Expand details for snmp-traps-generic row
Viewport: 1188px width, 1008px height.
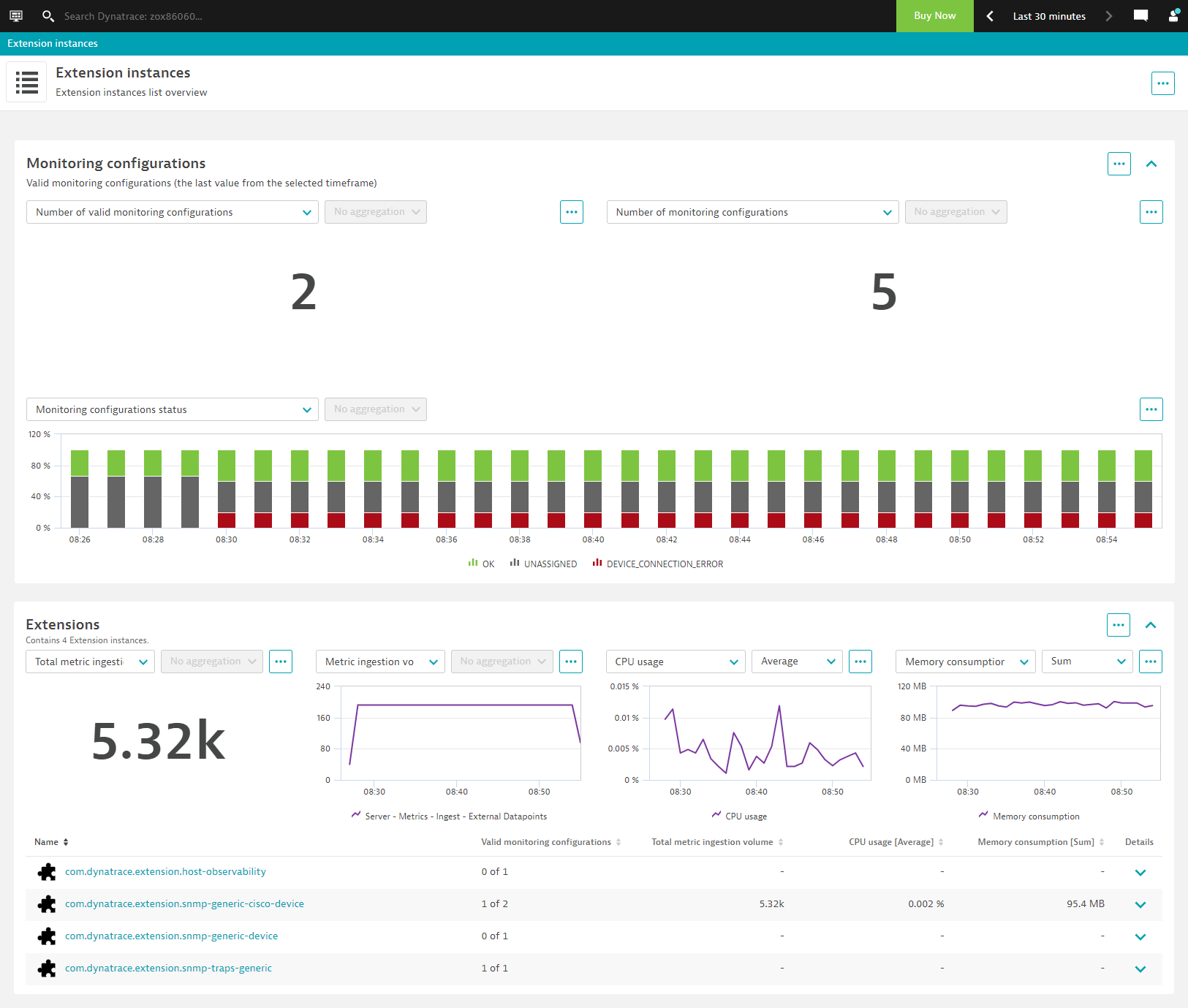click(1140, 969)
